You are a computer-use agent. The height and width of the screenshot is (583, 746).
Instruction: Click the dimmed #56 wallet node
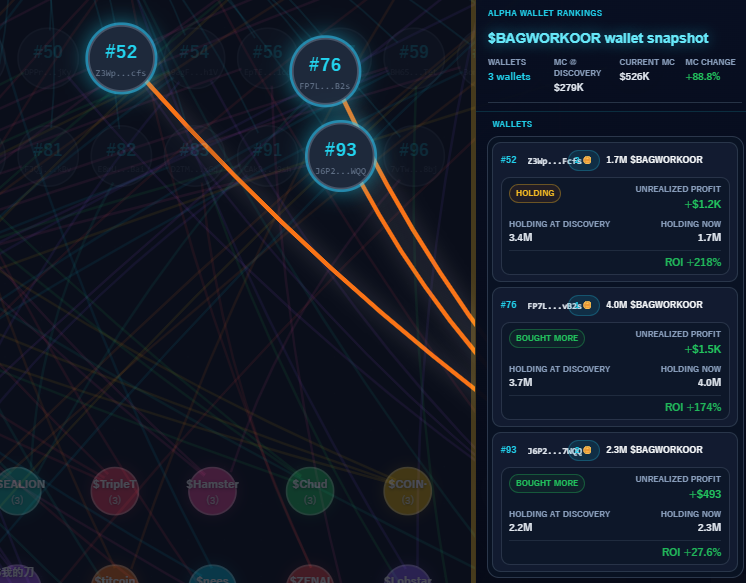pyautogui.click(x=267, y=58)
